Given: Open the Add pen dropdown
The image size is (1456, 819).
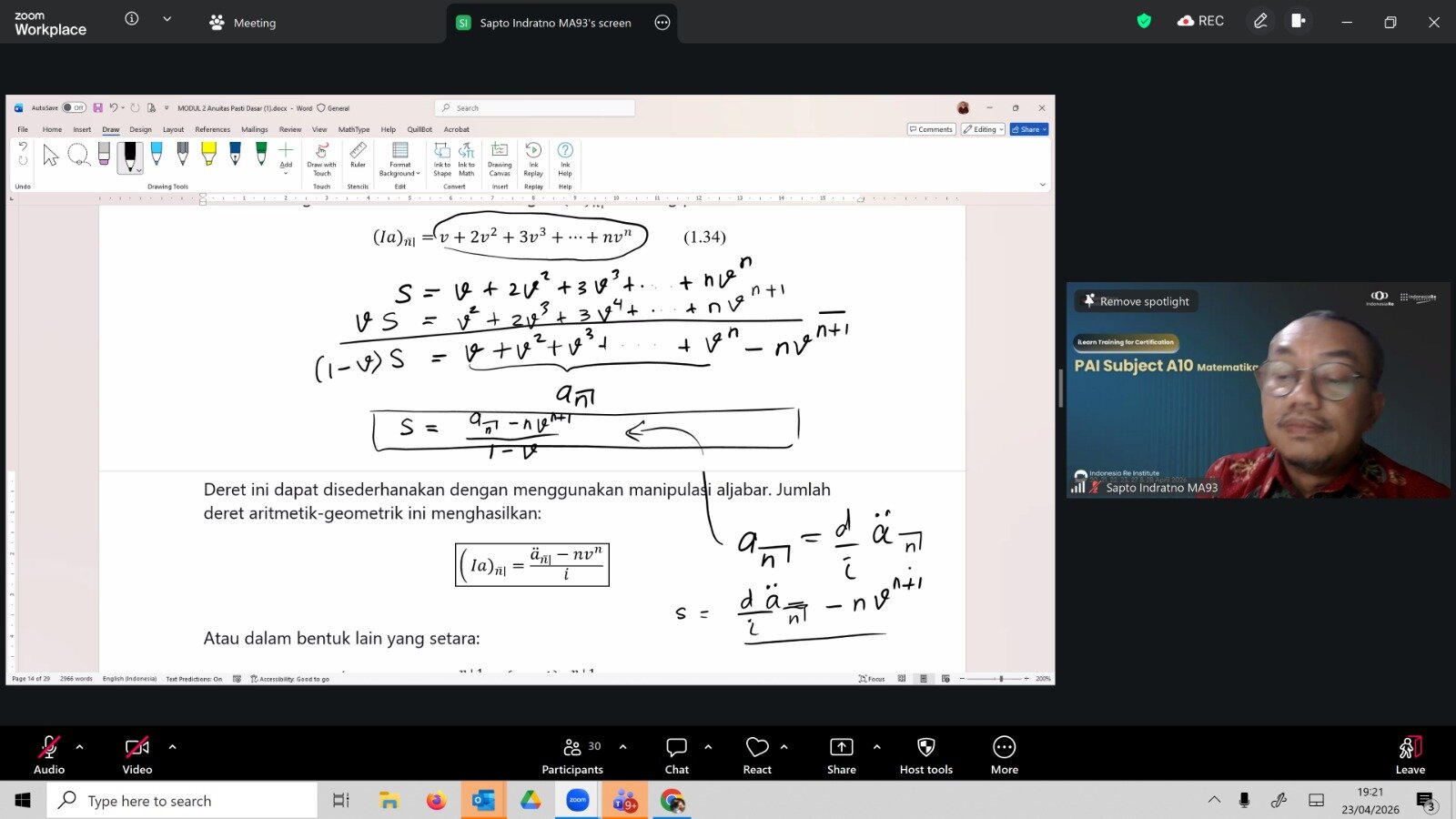Looking at the screenshot, I should (x=286, y=157).
